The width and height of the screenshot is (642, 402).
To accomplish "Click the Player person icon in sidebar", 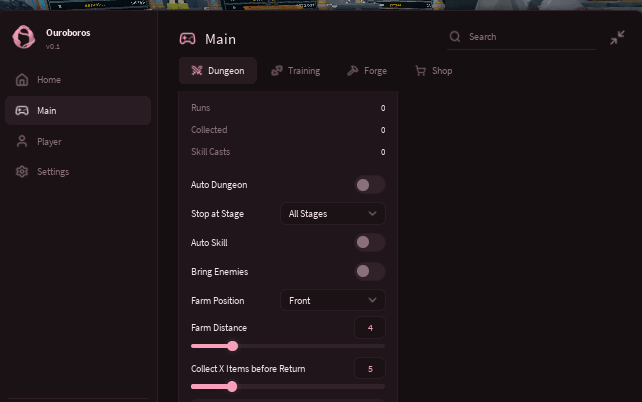I will tap(22, 142).
